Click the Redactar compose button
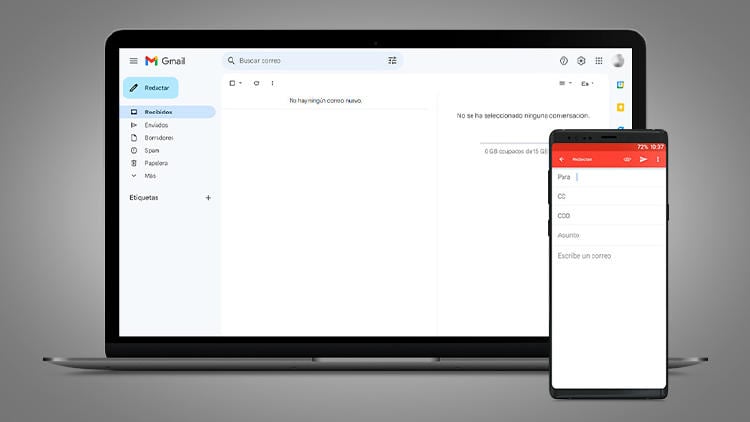 [x=150, y=88]
